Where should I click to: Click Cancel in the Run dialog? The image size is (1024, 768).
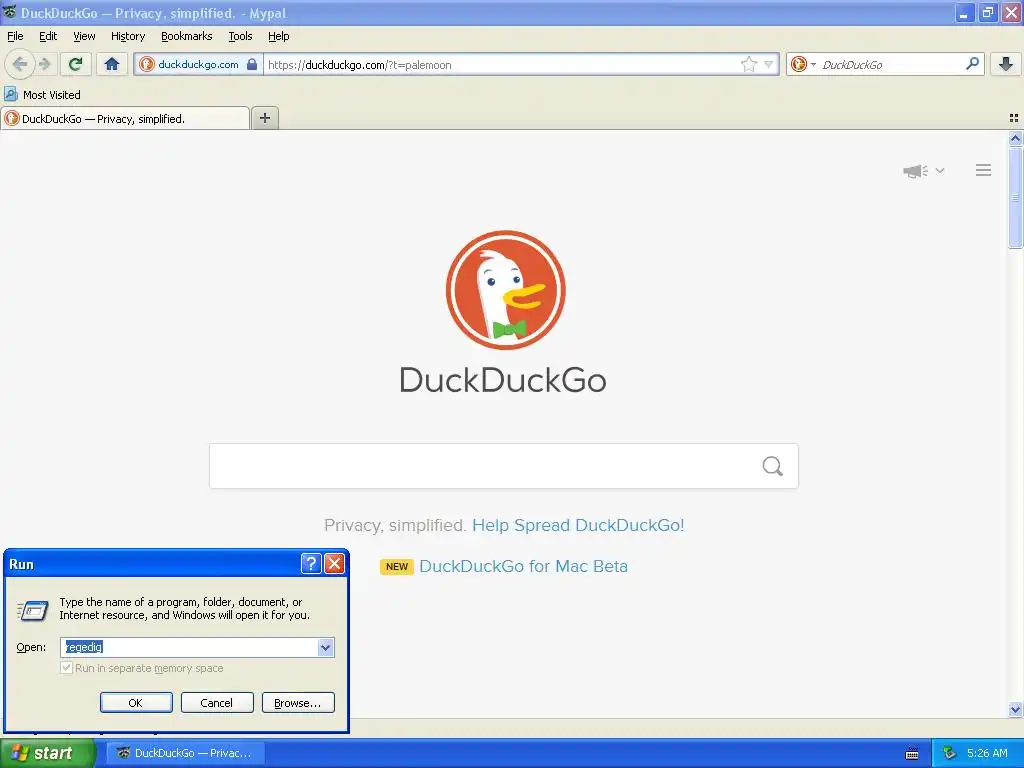pyautogui.click(x=217, y=703)
